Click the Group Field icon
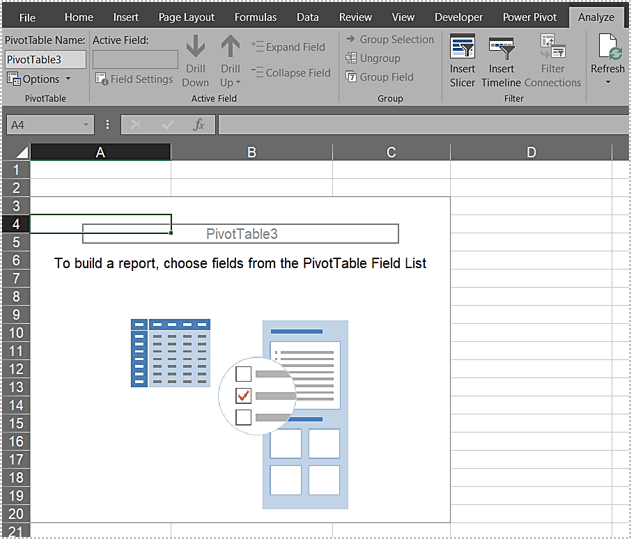Image resolution: width=631 pixels, height=539 pixels. pyautogui.click(x=352, y=77)
